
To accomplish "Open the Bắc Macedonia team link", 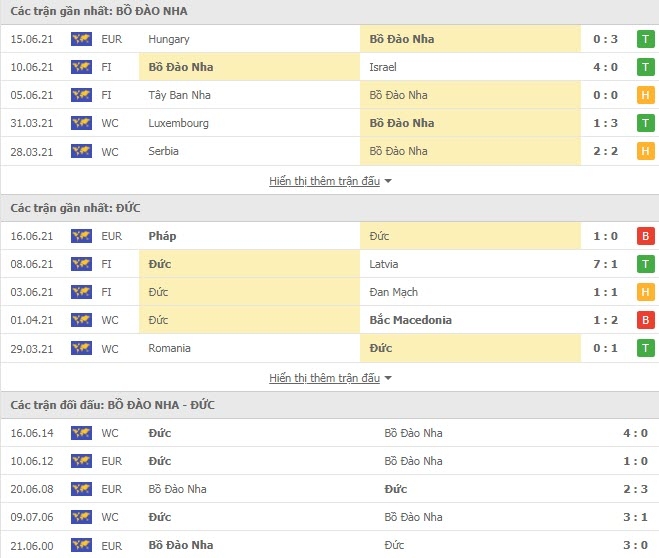I will pos(411,320).
